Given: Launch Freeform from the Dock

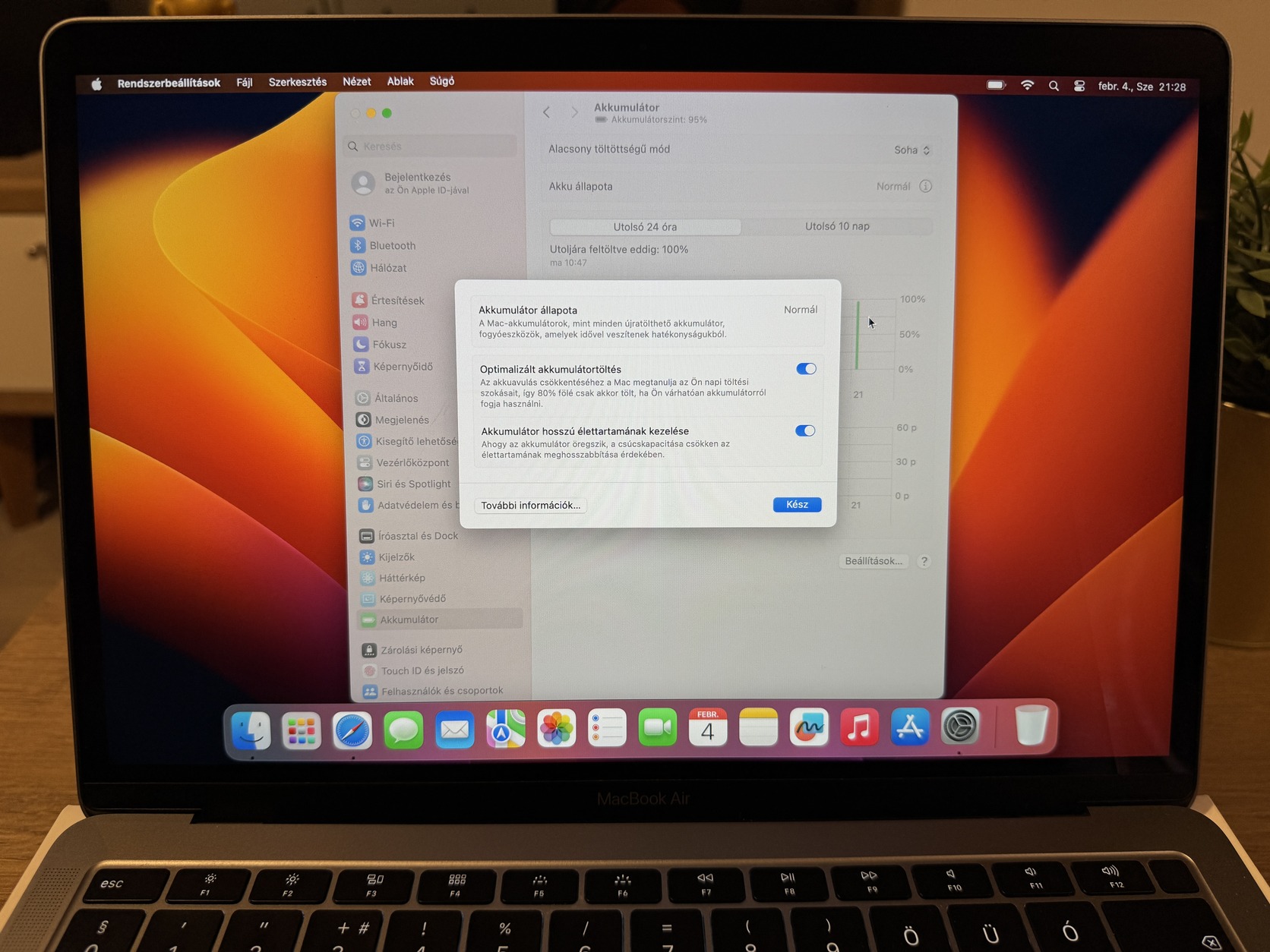Looking at the screenshot, I should (x=809, y=727).
